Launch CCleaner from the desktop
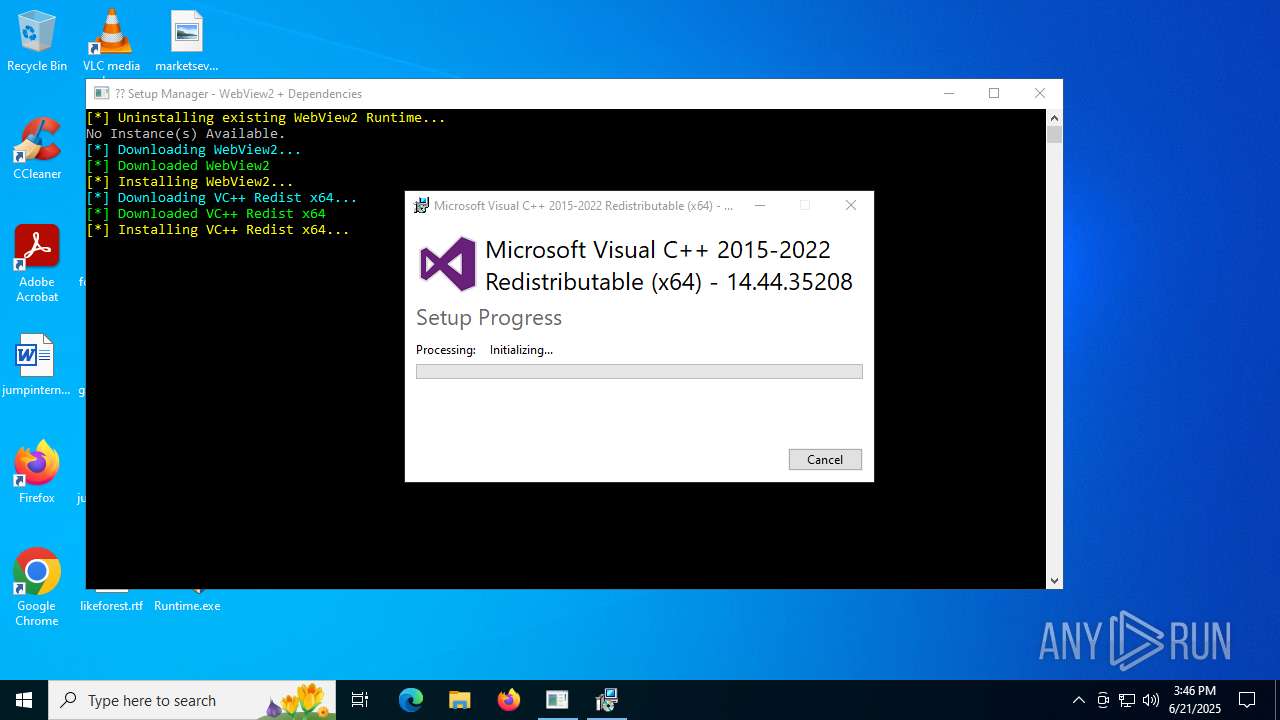The width and height of the screenshot is (1280, 720). [37, 149]
